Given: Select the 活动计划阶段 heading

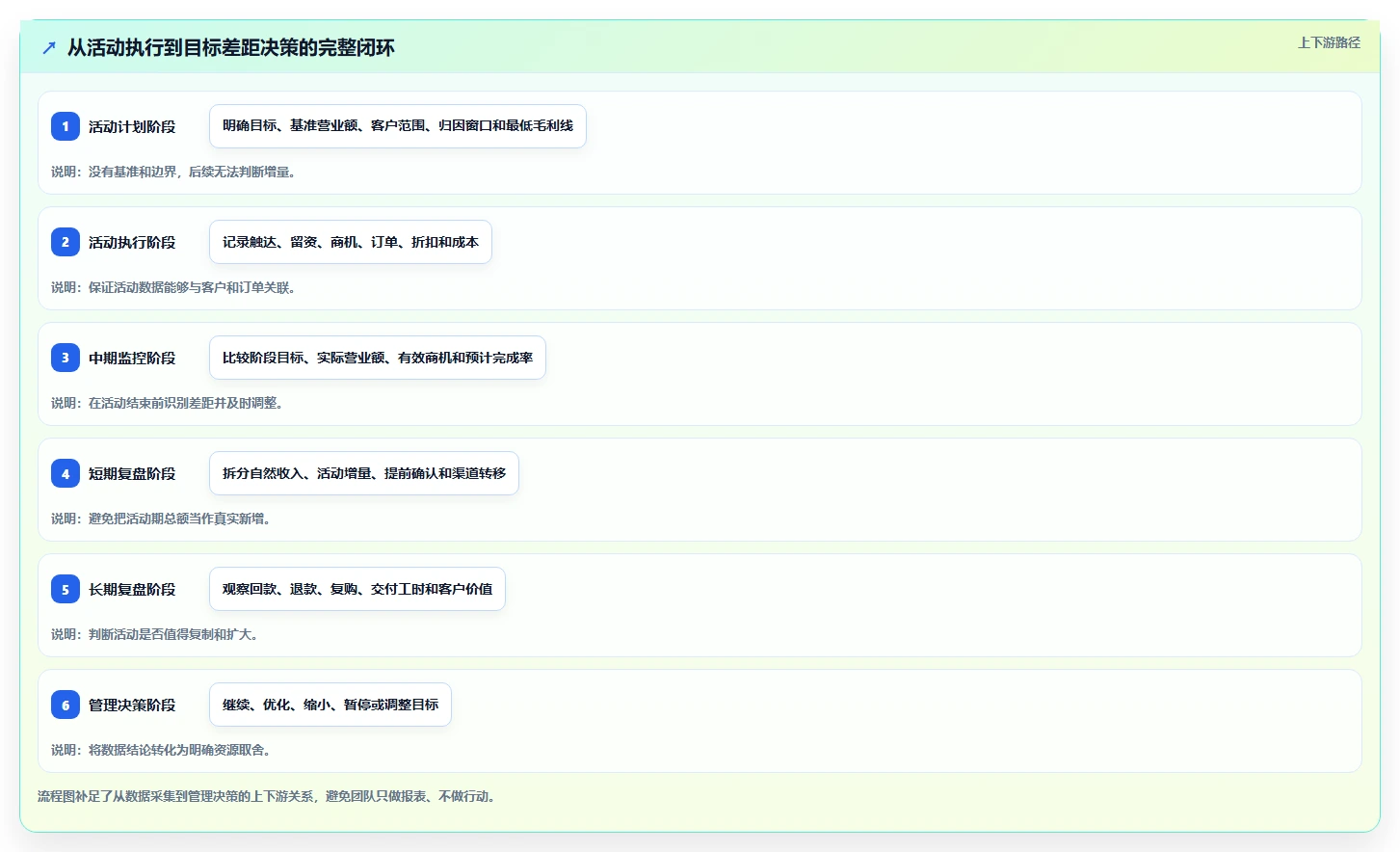Looking at the screenshot, I should tap(132, 126).
